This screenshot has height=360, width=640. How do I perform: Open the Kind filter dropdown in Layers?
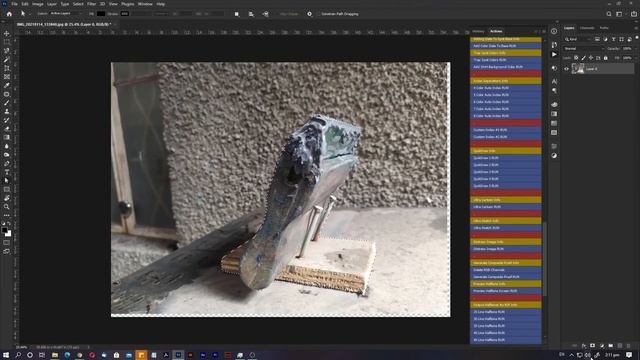tap(578, 39)
